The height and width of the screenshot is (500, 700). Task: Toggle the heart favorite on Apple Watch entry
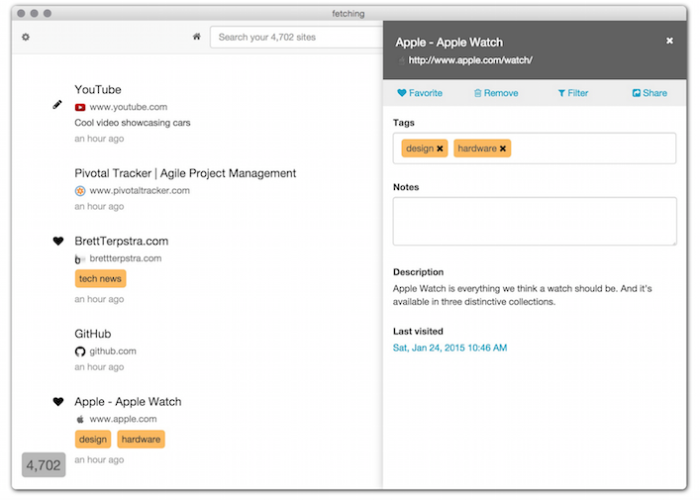[58, 402]
